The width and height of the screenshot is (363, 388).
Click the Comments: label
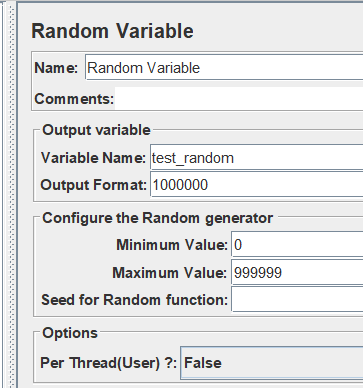coord(74,99)
